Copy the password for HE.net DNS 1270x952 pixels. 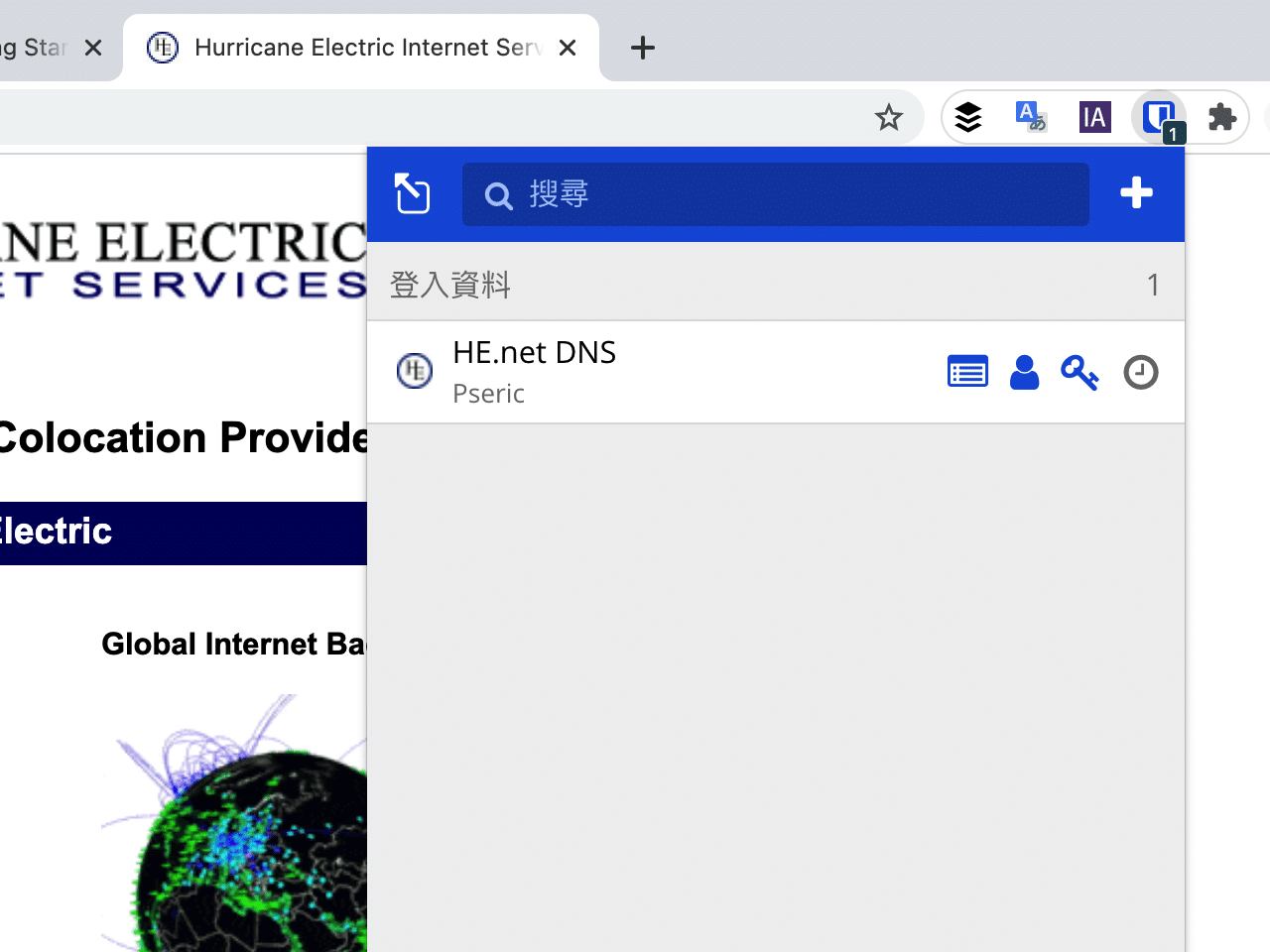pos(1079,372)
